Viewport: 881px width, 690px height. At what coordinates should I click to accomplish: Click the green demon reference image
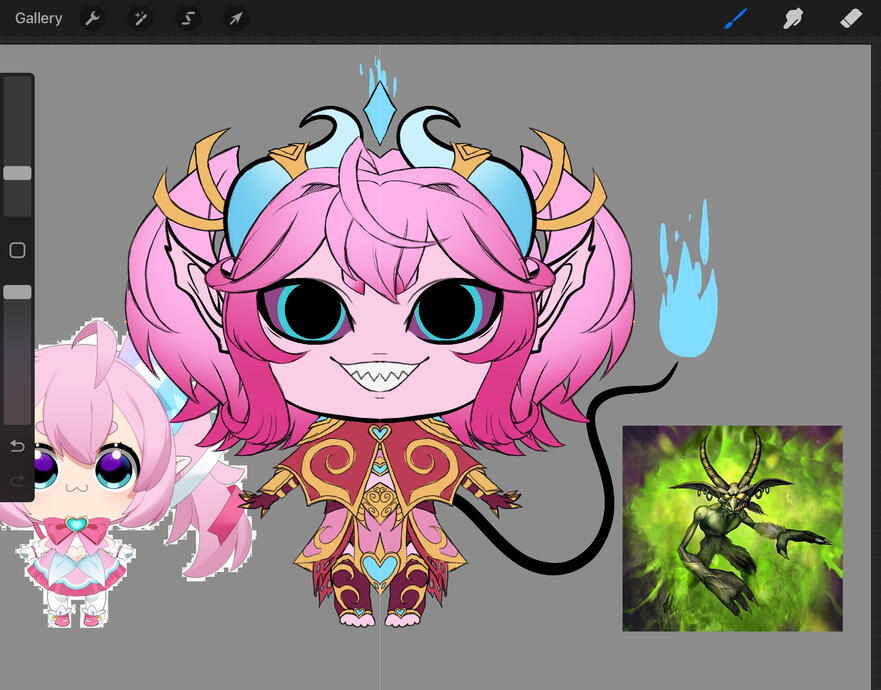click(732, 528)
